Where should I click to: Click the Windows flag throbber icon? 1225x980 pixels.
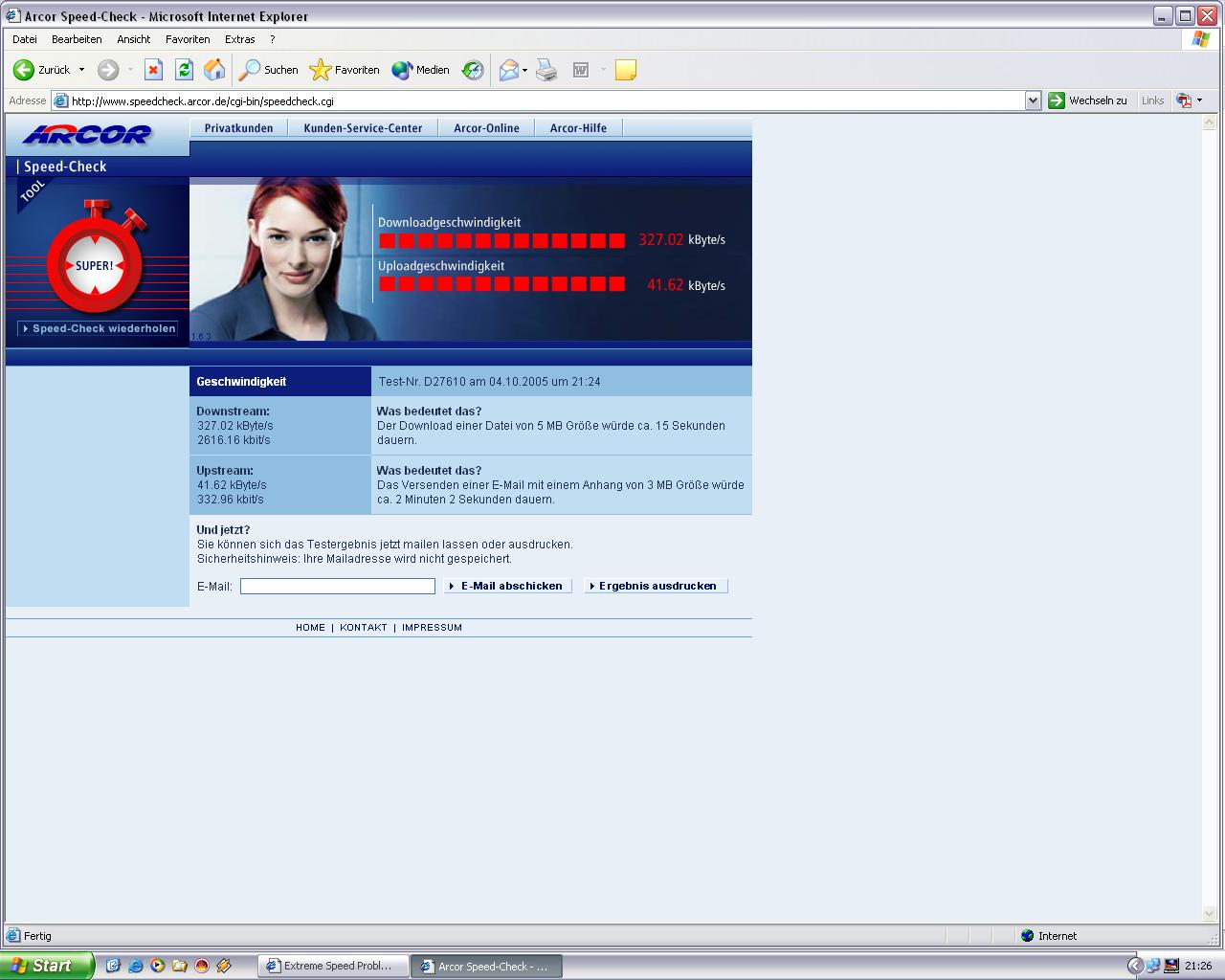[1200, 39]
